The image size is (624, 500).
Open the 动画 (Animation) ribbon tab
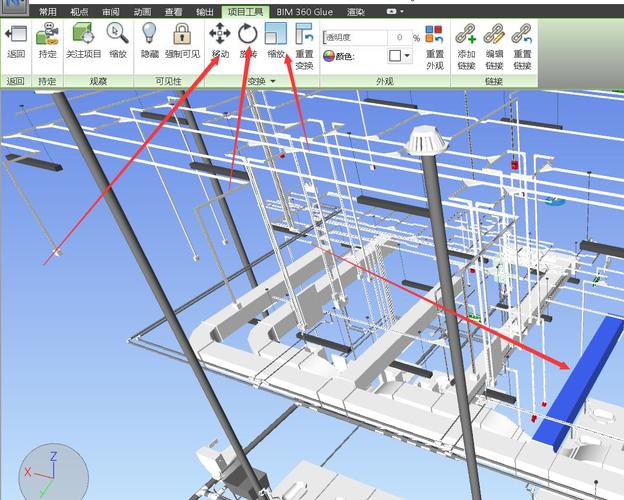coord(142,12)
